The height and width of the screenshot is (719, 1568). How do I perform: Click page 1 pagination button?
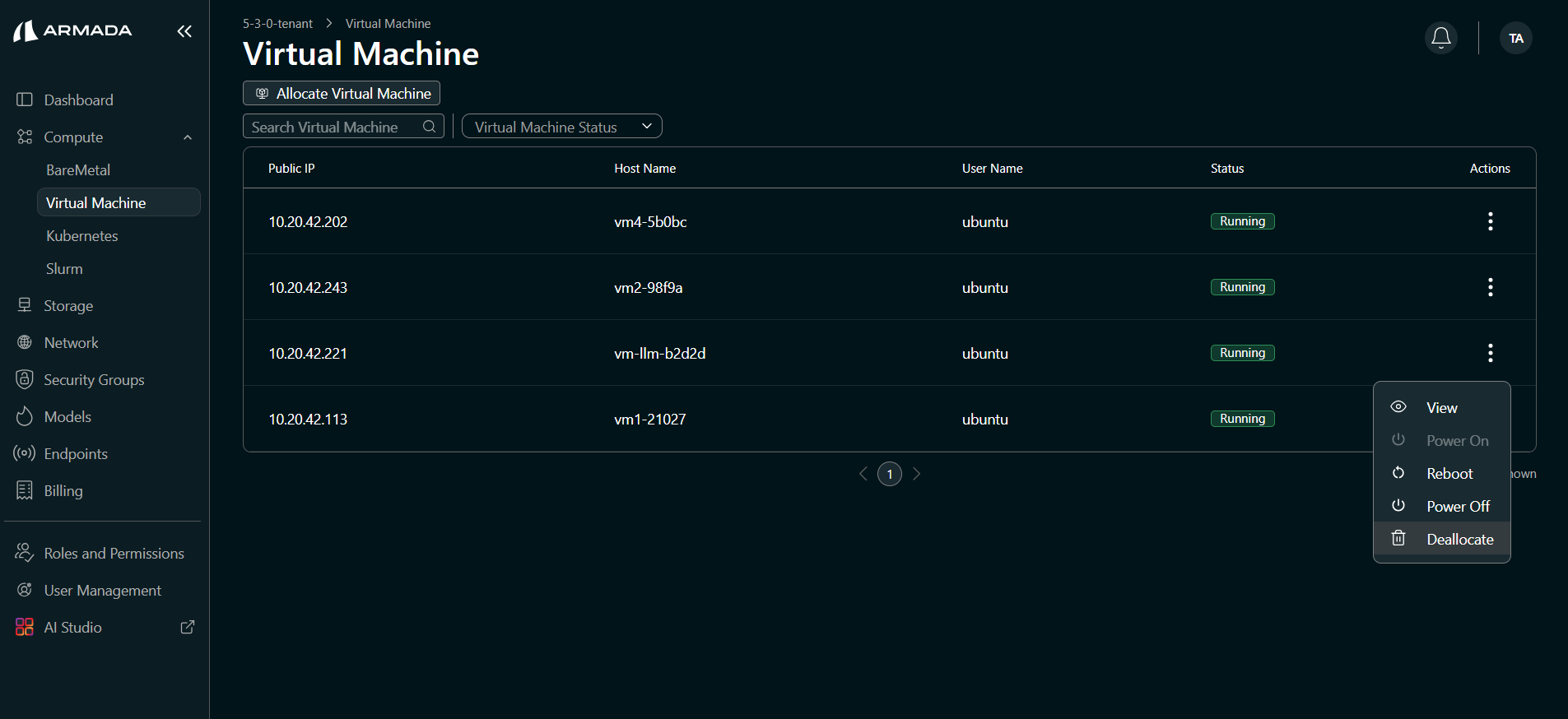pos(890,474)
